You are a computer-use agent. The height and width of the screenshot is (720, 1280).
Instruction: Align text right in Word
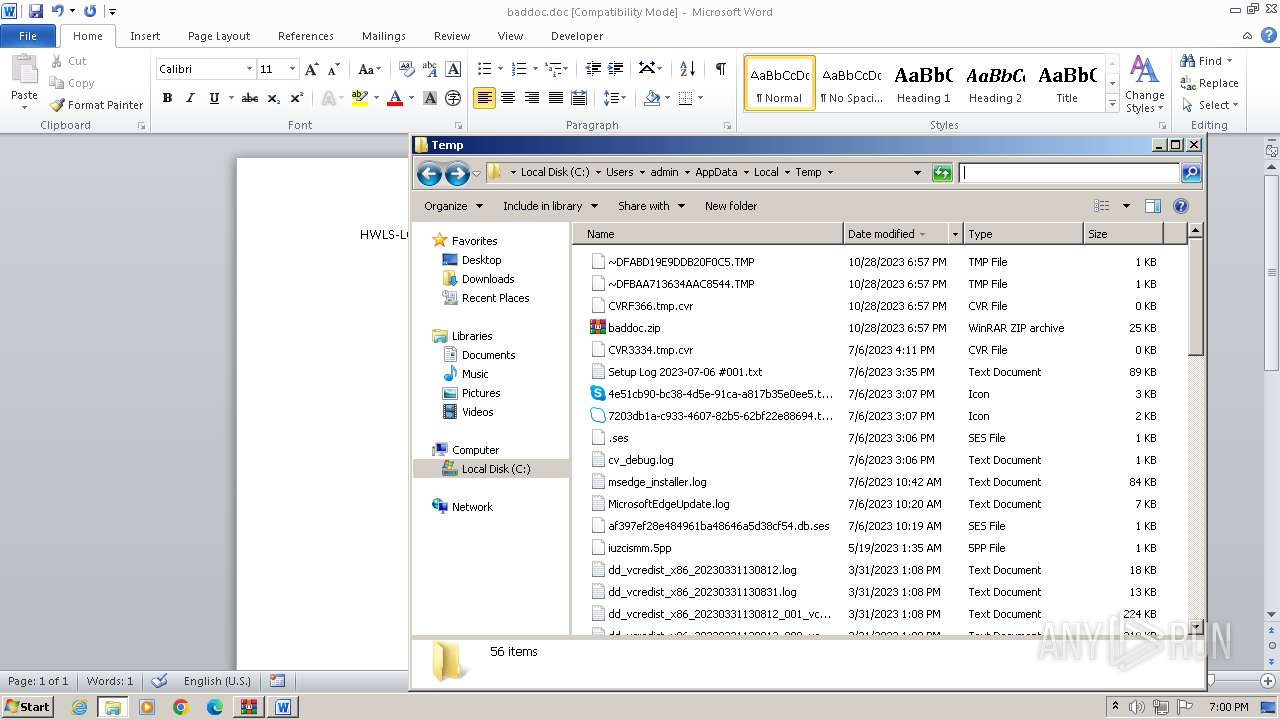[531, 98]
